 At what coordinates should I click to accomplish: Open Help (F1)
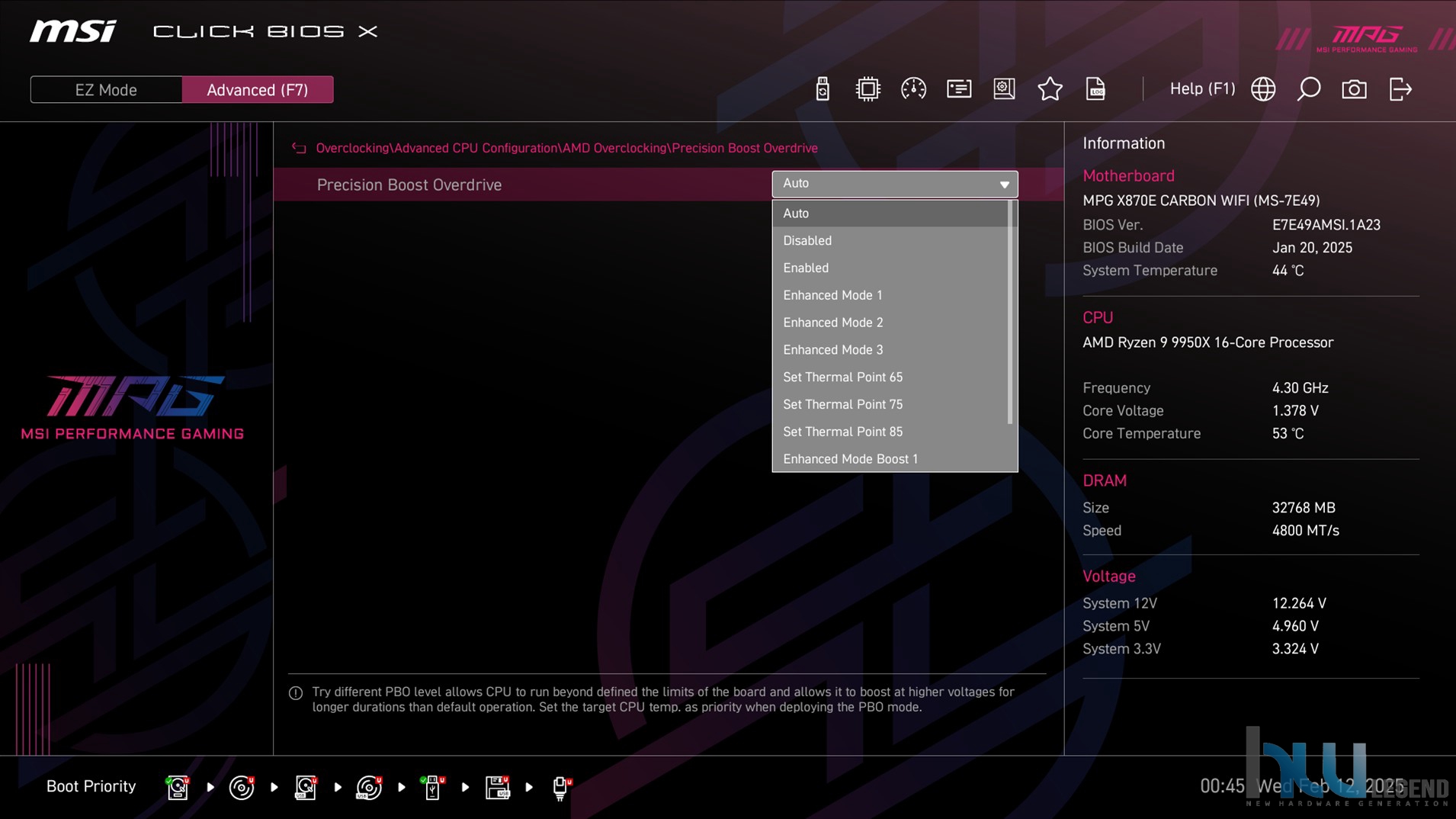(x=1202, y=89)
